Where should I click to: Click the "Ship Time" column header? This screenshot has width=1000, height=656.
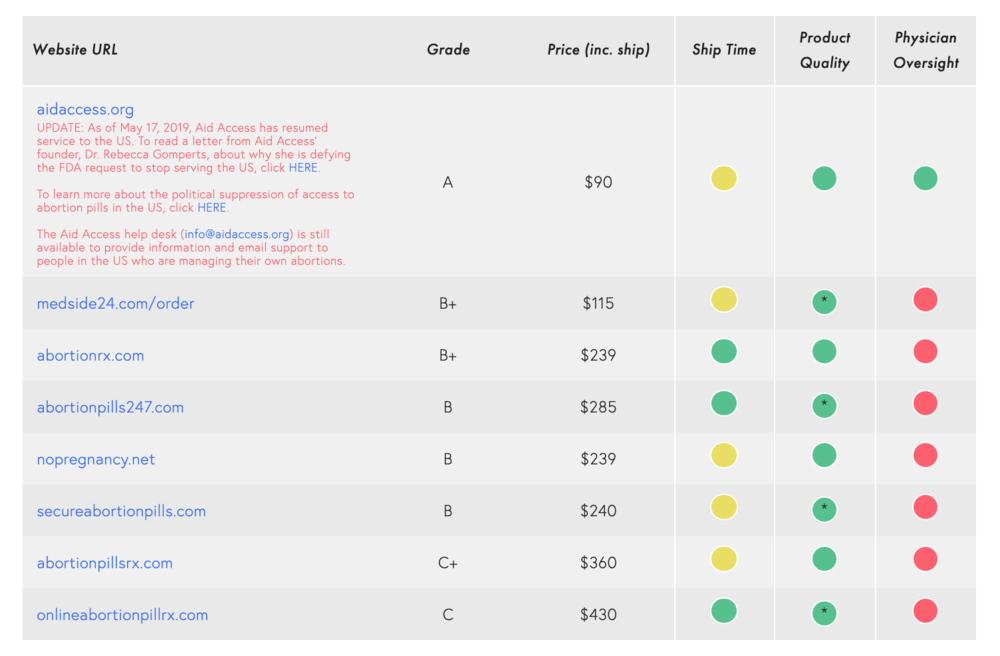724,50
